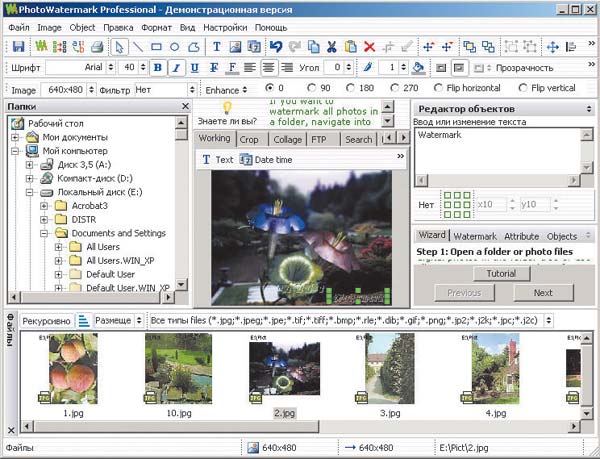Image resolution: width=600 pixels, height=459 pixels.
Task: Click the Watermark text input field
Action: click(x=497, y=151)
